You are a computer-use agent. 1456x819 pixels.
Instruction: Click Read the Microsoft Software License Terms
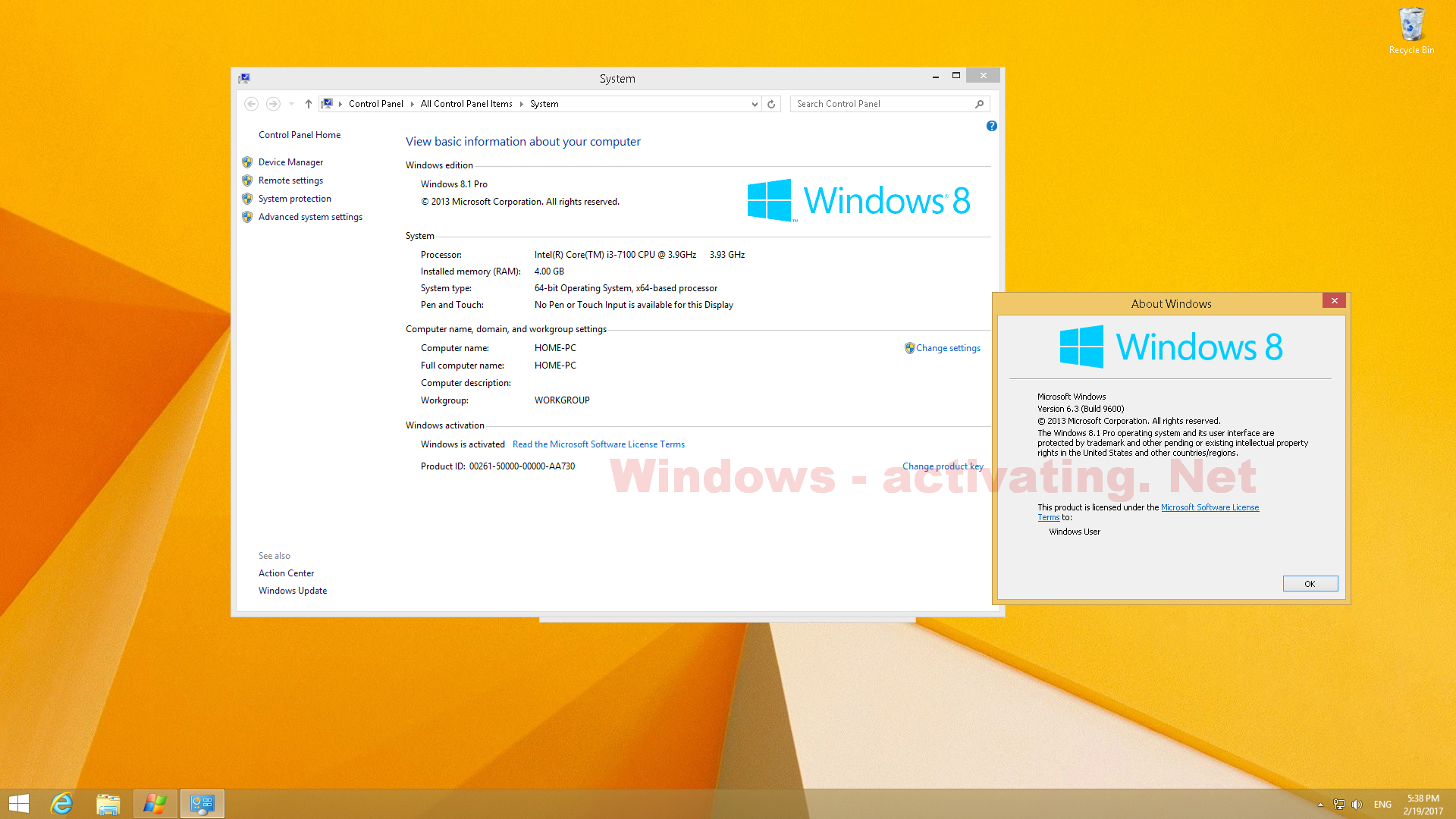(597, 444)
